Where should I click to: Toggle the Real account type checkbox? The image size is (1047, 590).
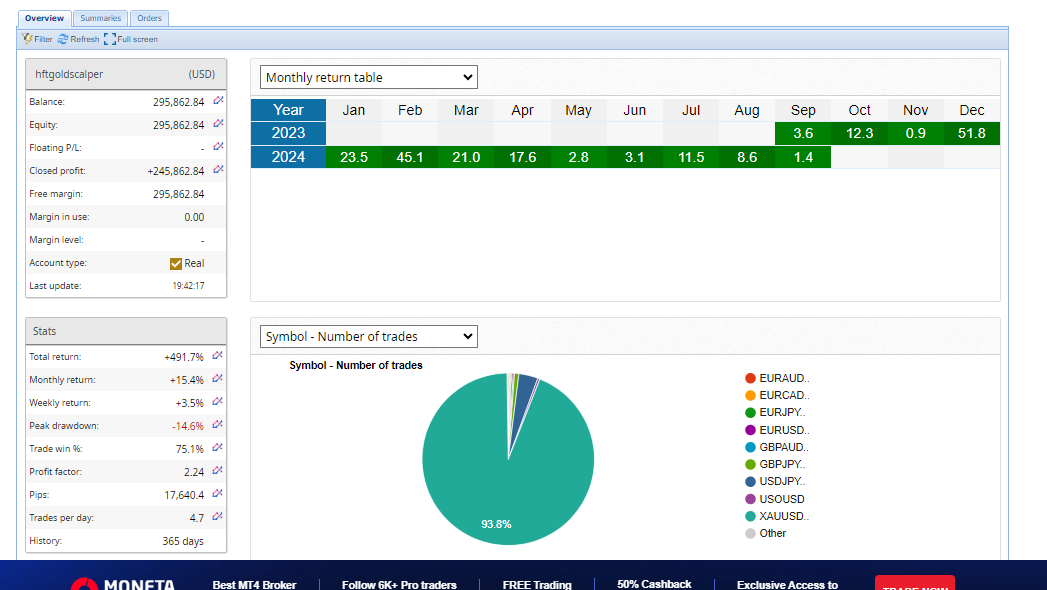tap(176, 263)
